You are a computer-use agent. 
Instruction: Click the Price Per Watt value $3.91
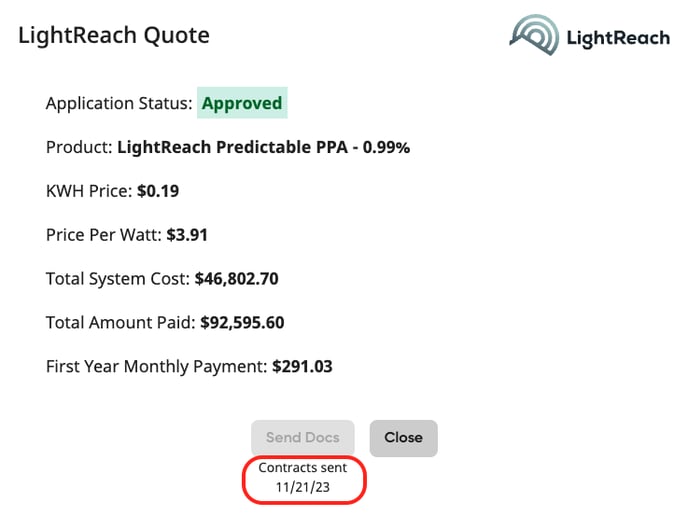(x=187, y=235)
